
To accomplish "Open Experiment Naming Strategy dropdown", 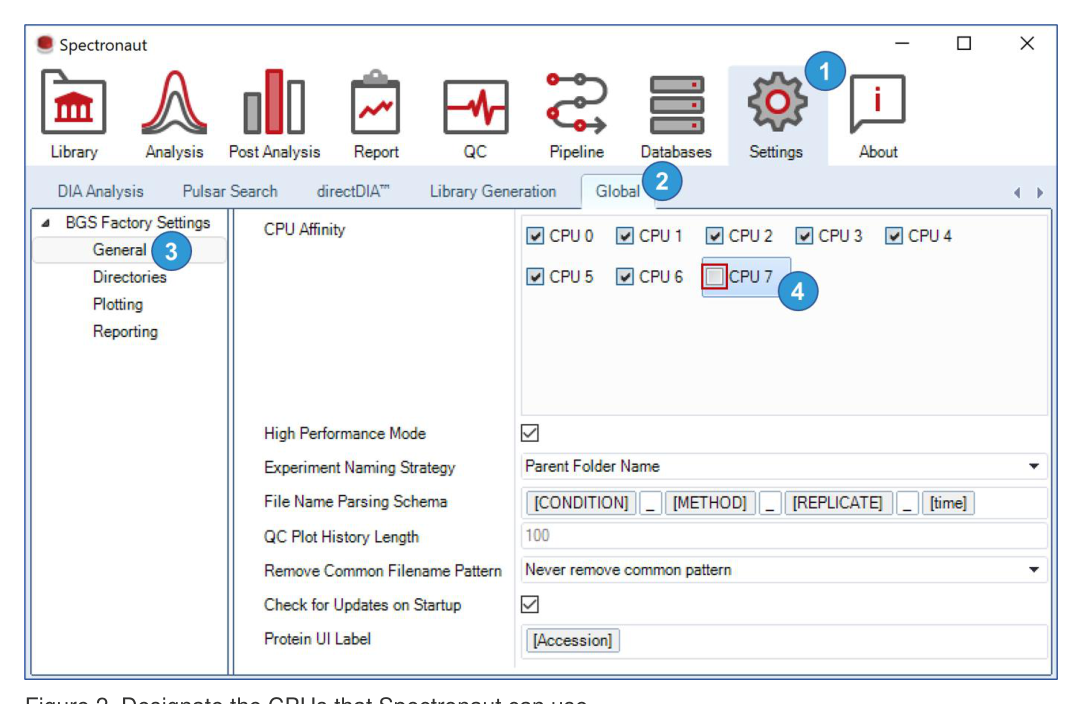I will 784,467.
